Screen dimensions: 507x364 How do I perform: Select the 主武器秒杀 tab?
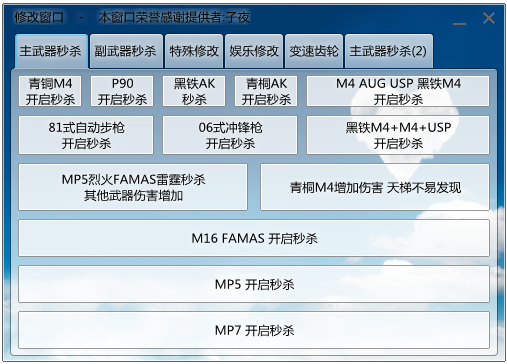pos(51,51)
